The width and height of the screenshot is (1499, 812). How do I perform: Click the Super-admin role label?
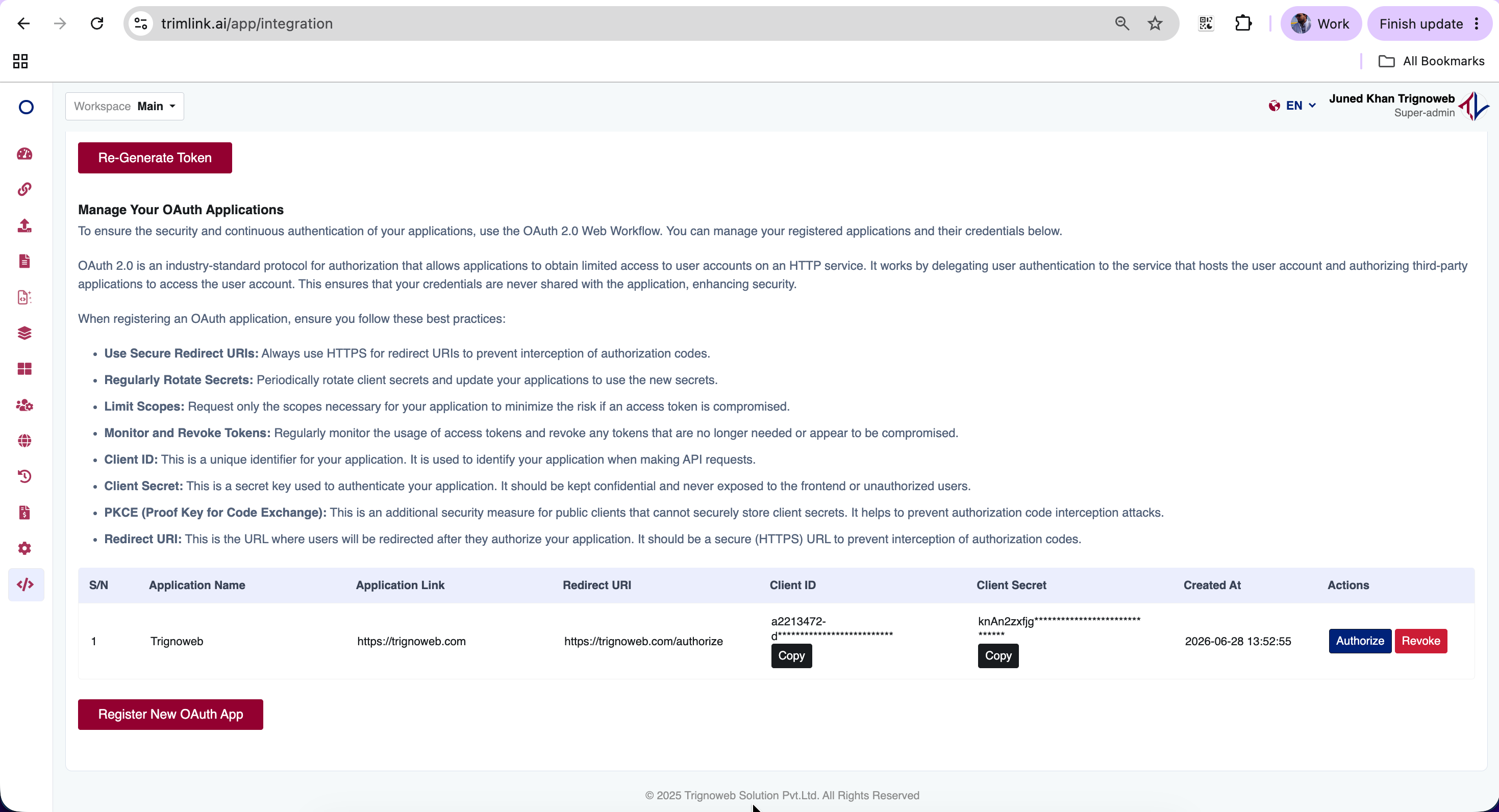1424,113
